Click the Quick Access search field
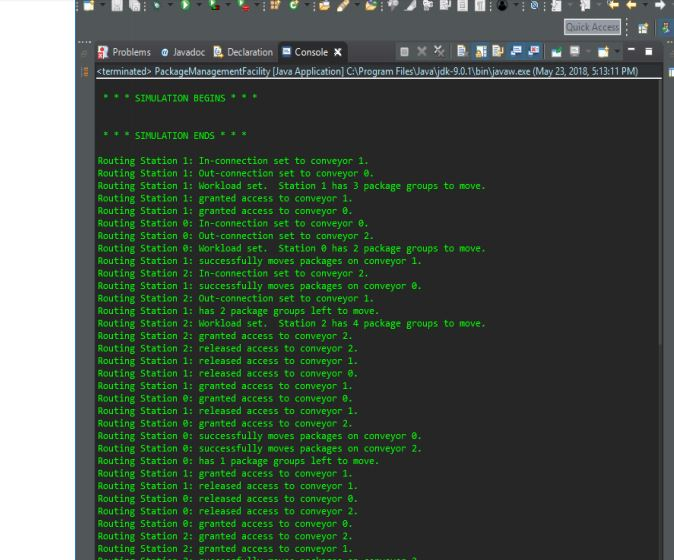The width and height of the screenshot is (674, 560). (x=592, y=27)
